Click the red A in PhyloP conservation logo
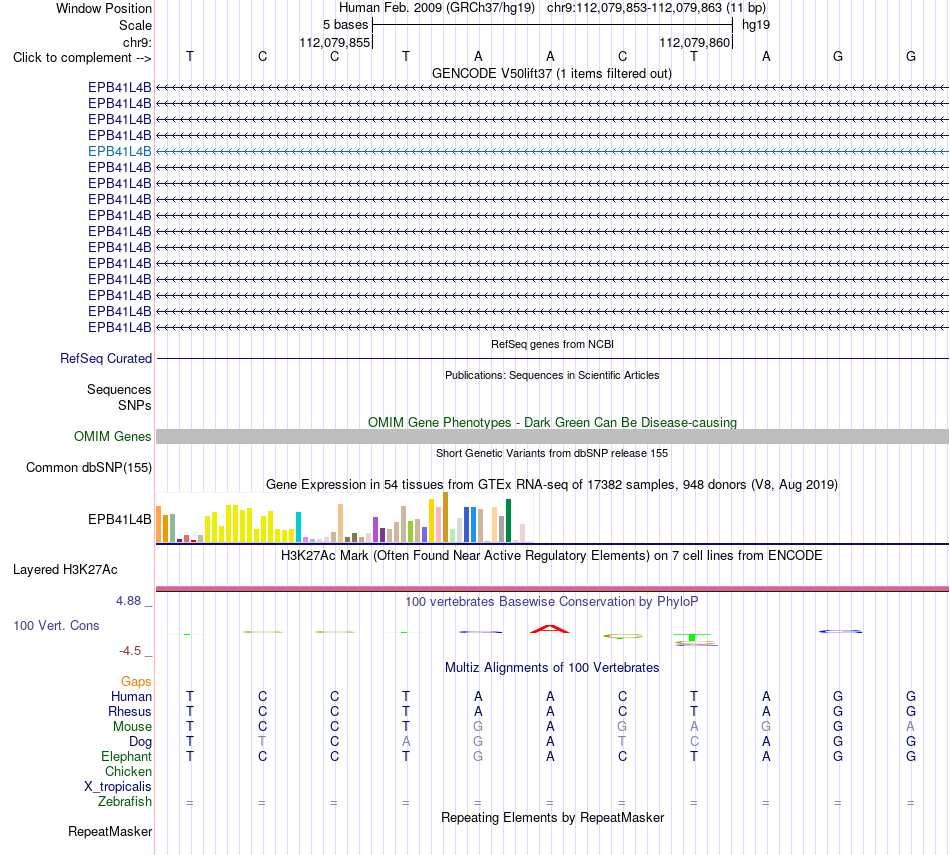The height and width of the screenshot is (855, 950). coord(550,629)
